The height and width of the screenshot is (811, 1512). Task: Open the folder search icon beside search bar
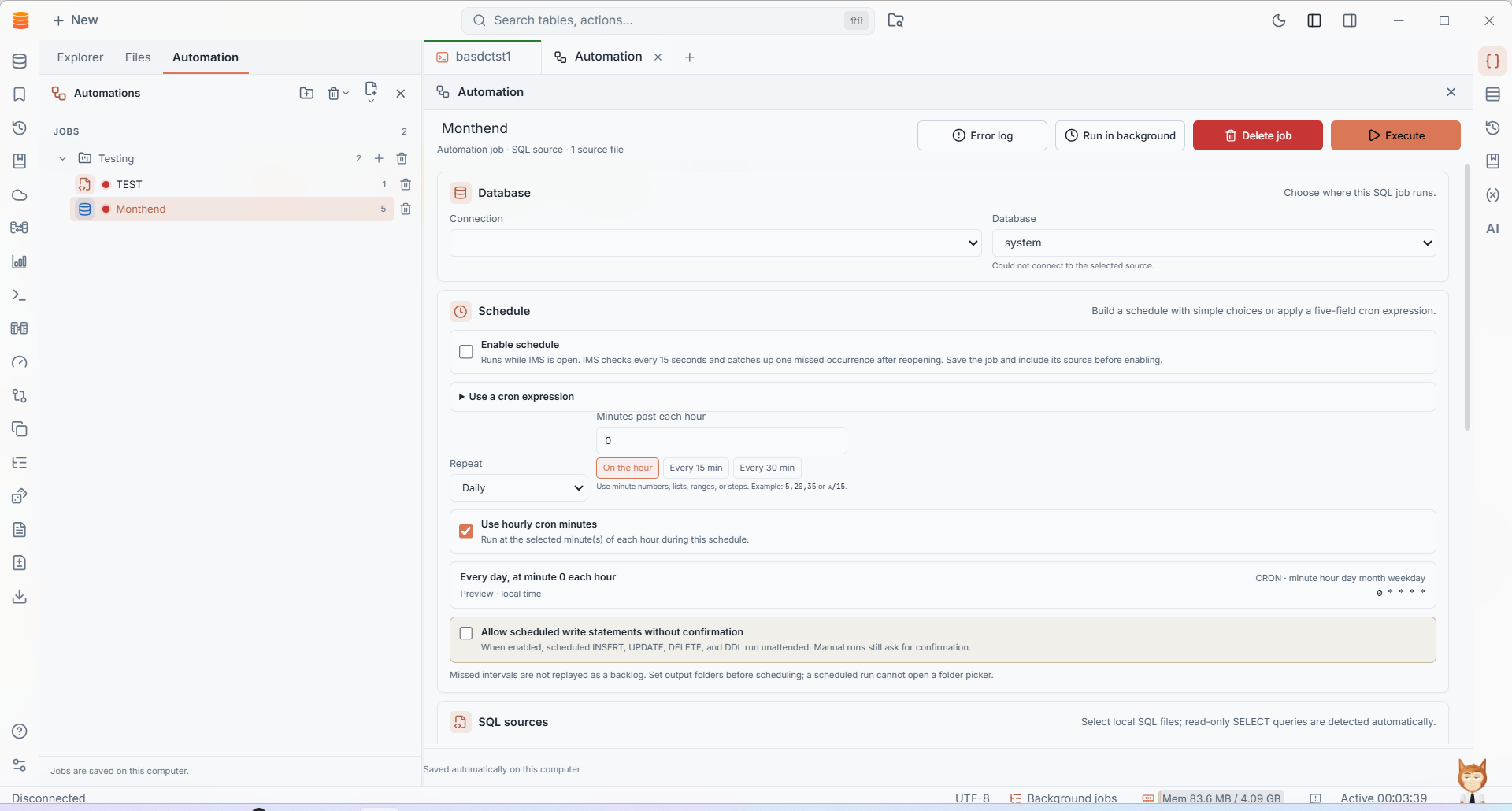(x=895, y=20)
